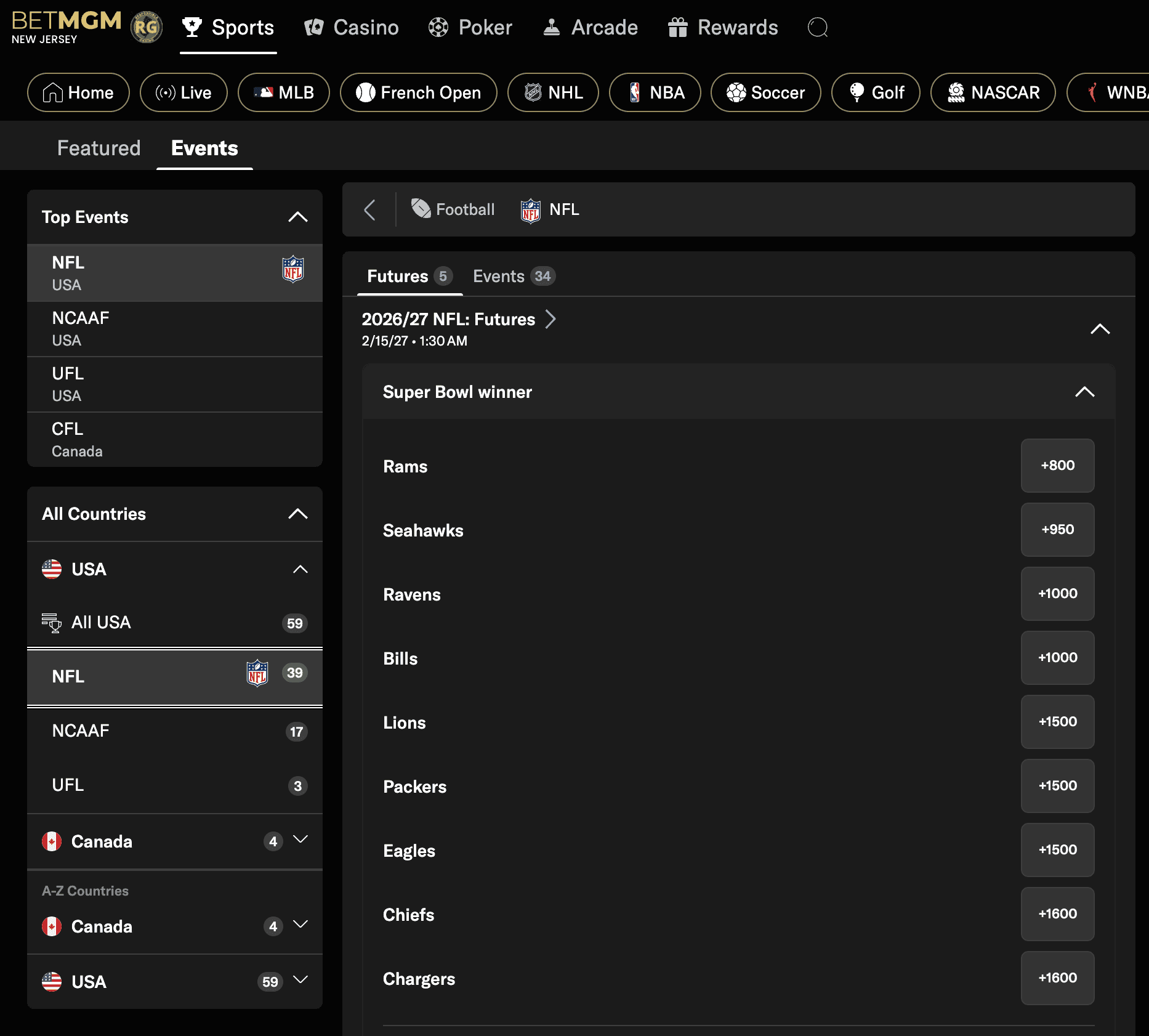Expand USA under A-Z Countries
The width and height of the screenshot is (1149, 1036).
point(300,979)
